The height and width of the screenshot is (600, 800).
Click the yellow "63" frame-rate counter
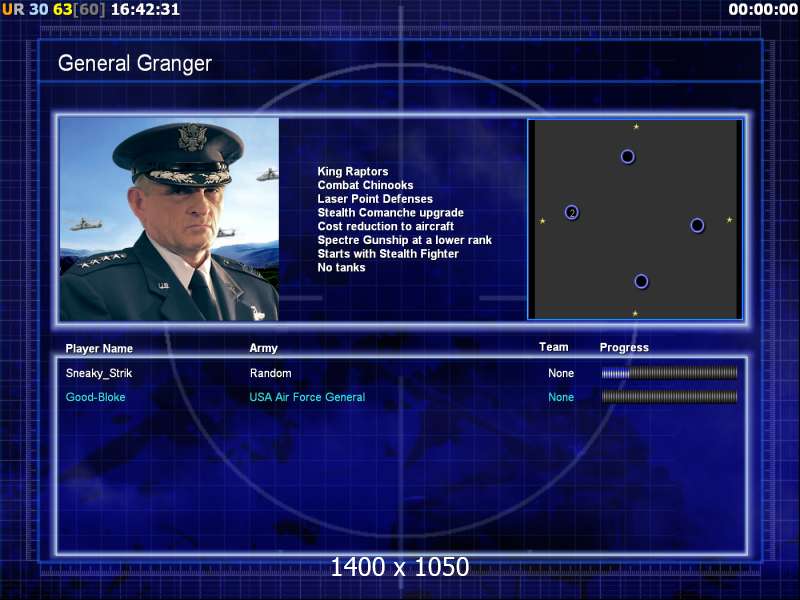[63, 9]
